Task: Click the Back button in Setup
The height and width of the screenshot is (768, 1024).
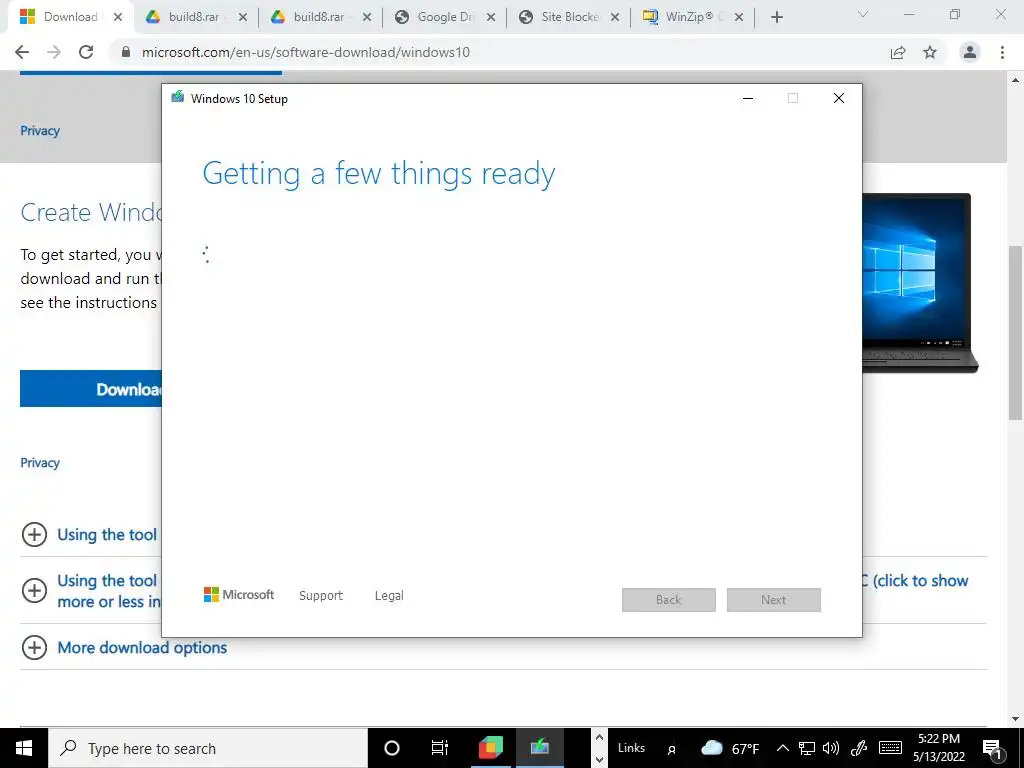Action: tap(669, 600)
